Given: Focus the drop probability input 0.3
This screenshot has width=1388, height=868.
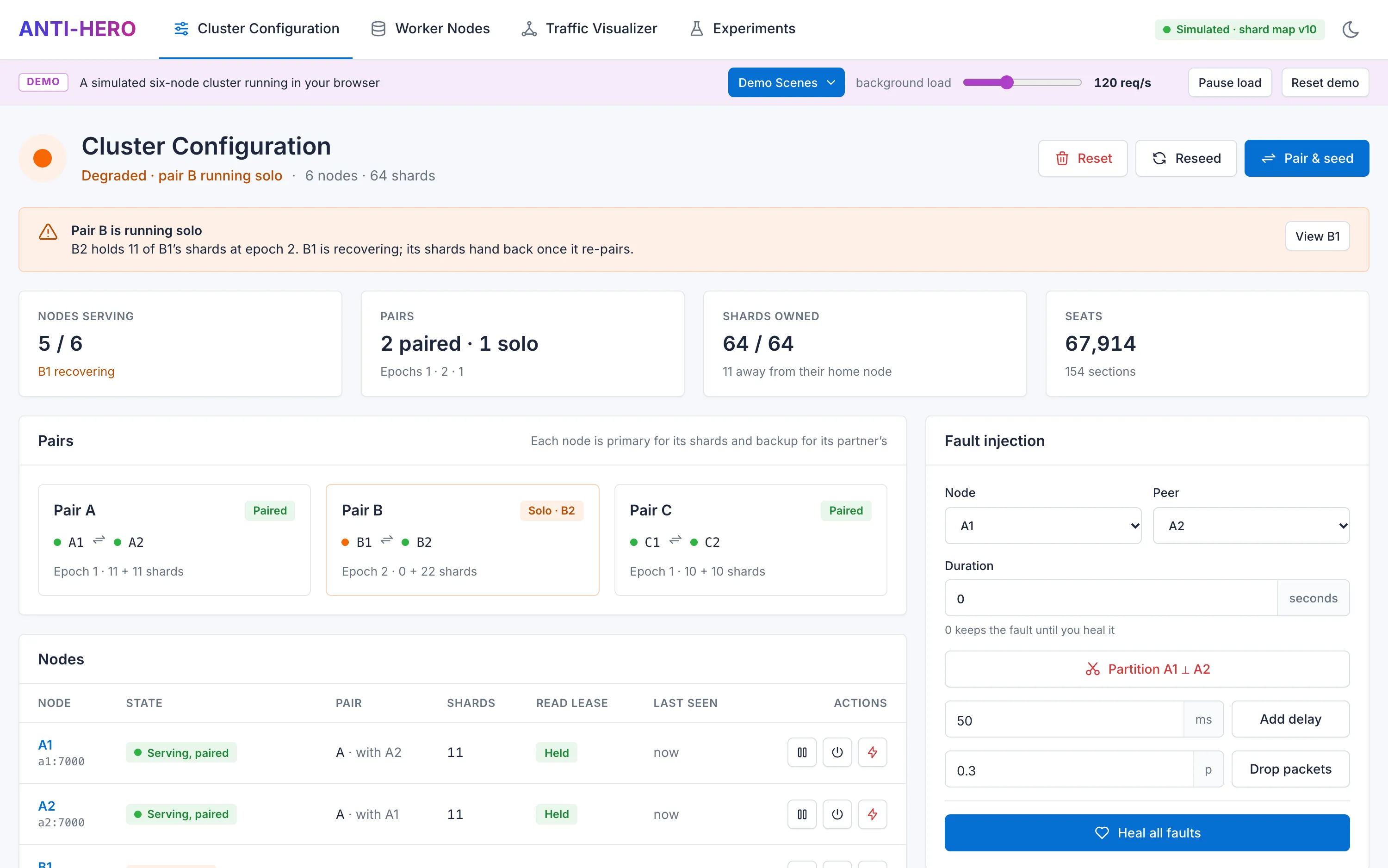Looking at the screenshot, I should pos(1069,770).
